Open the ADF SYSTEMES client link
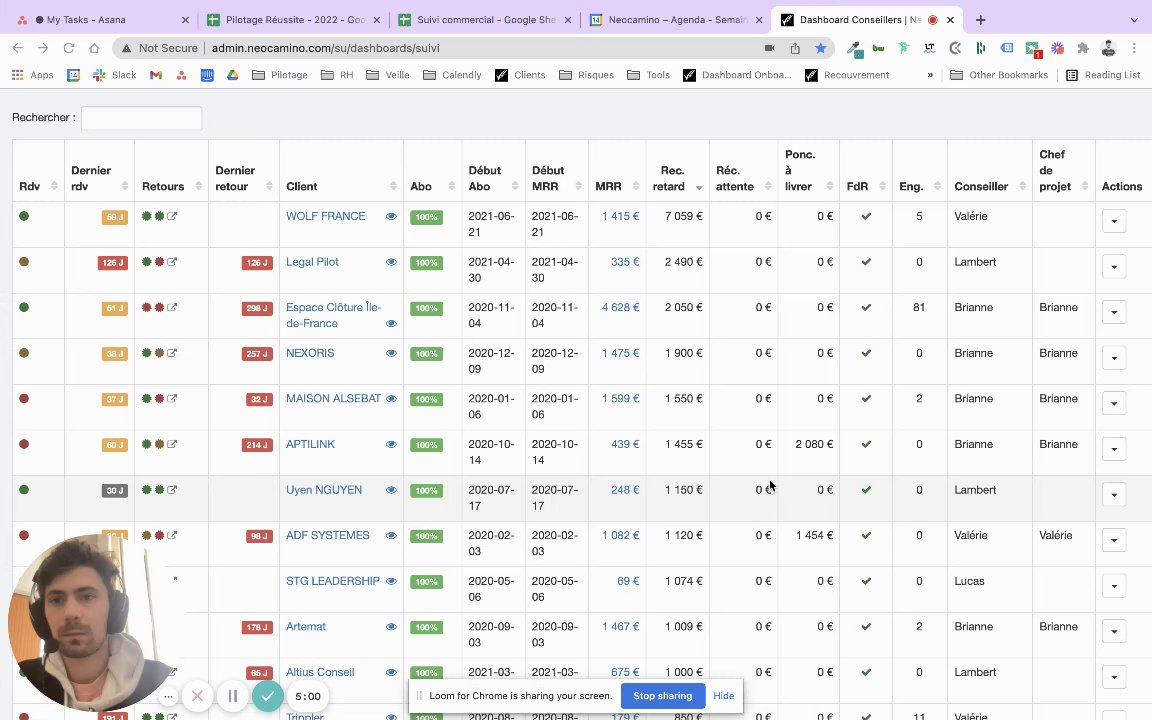Screen dimensions: 1152x720 coord(328,535)
